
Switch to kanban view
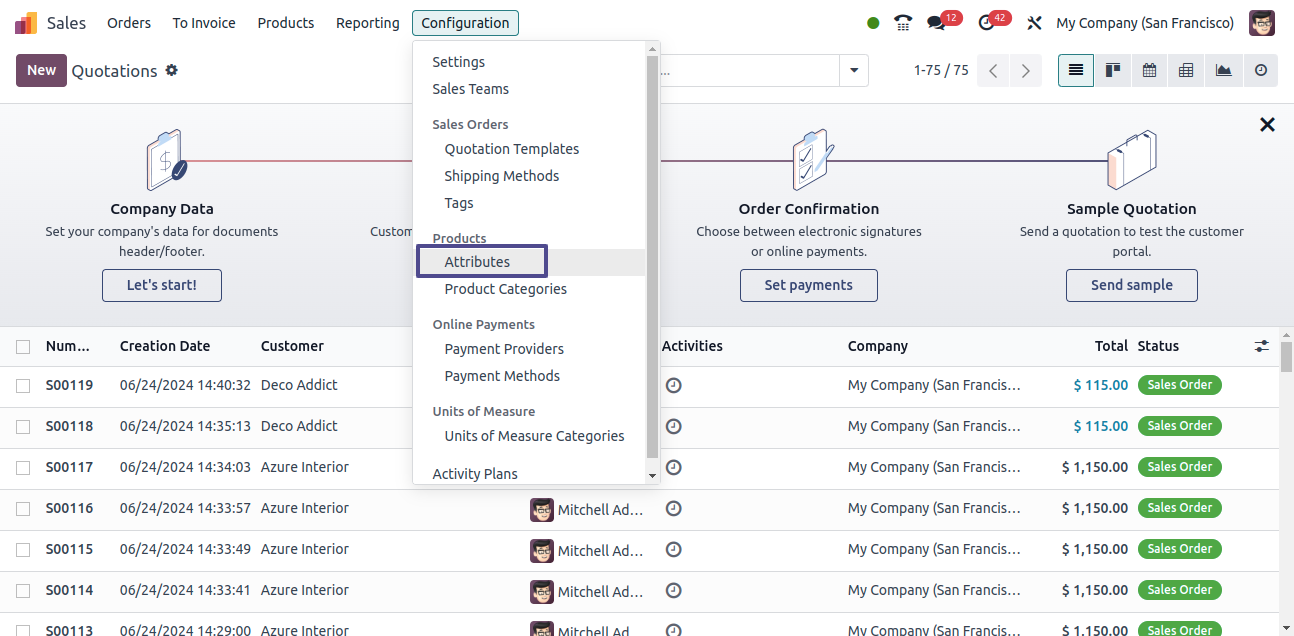point(1112,70)
